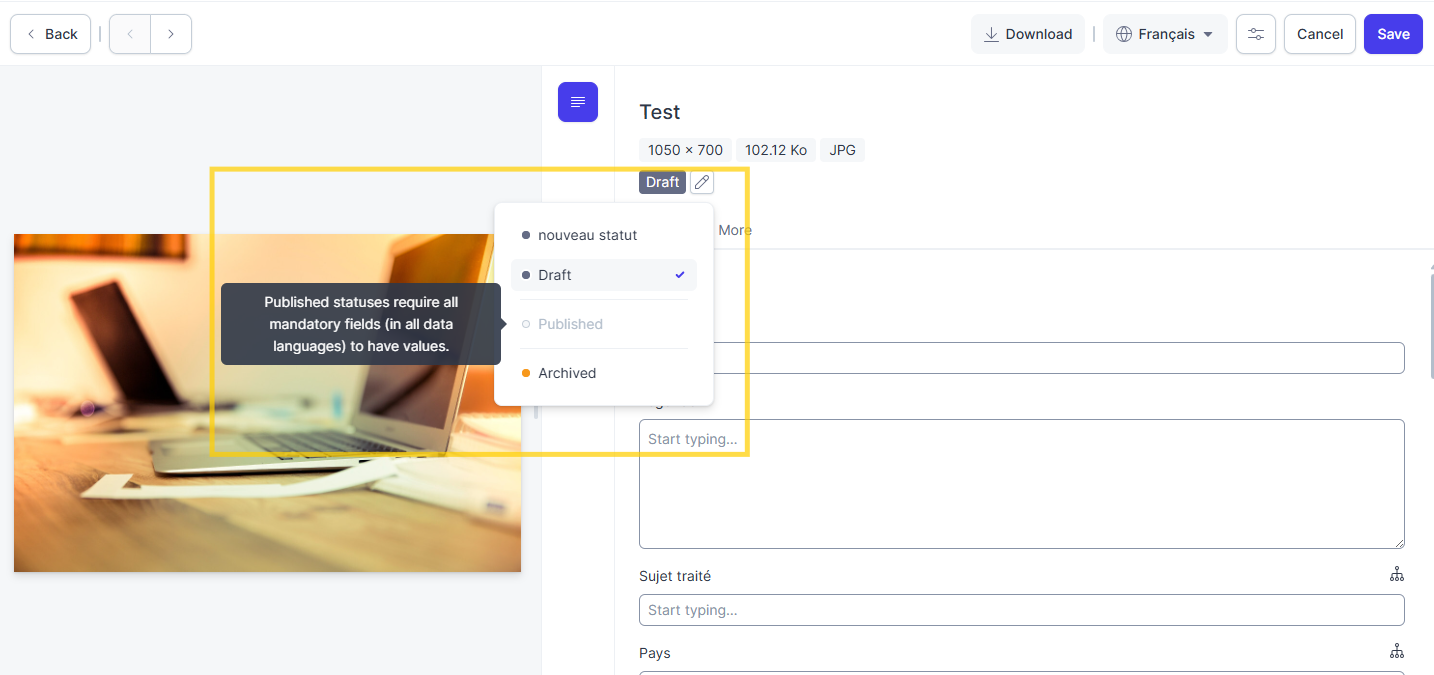This screenshot has width=1434, height=675.
Task: Cancel the current edits
Action: click(x=1319, y=34)
